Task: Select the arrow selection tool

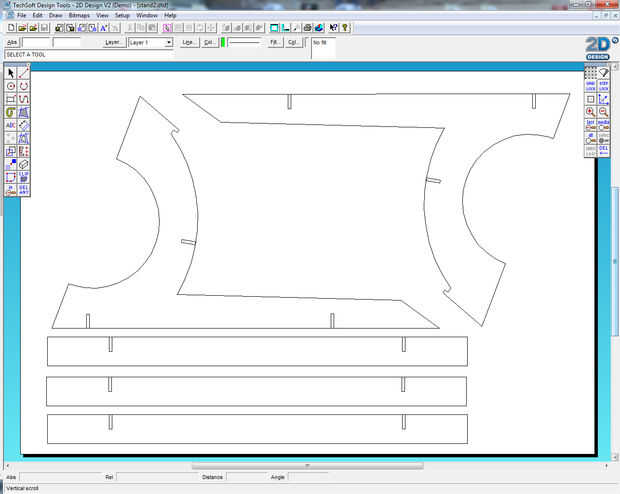Action: (11, 73)
